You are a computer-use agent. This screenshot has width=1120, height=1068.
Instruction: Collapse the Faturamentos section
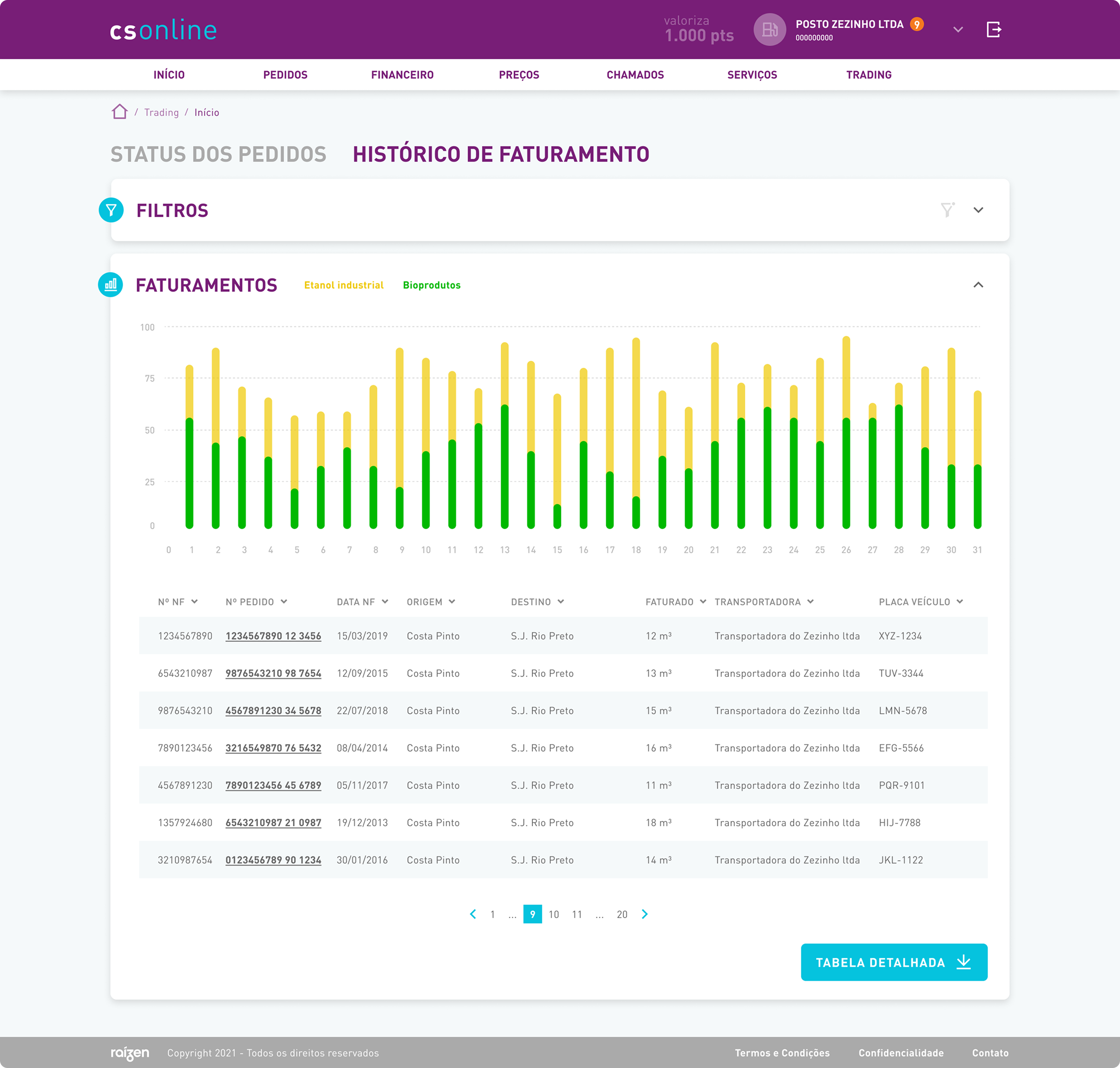tap(978, 285)
